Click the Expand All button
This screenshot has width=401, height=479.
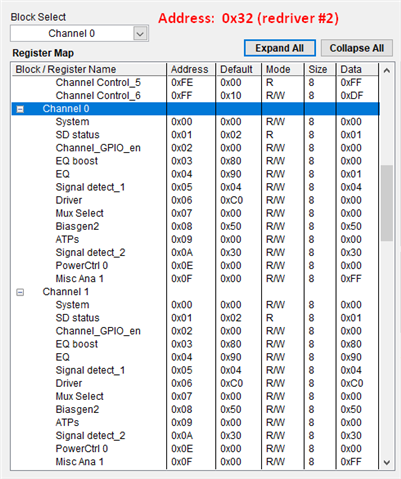click(279, 48)
